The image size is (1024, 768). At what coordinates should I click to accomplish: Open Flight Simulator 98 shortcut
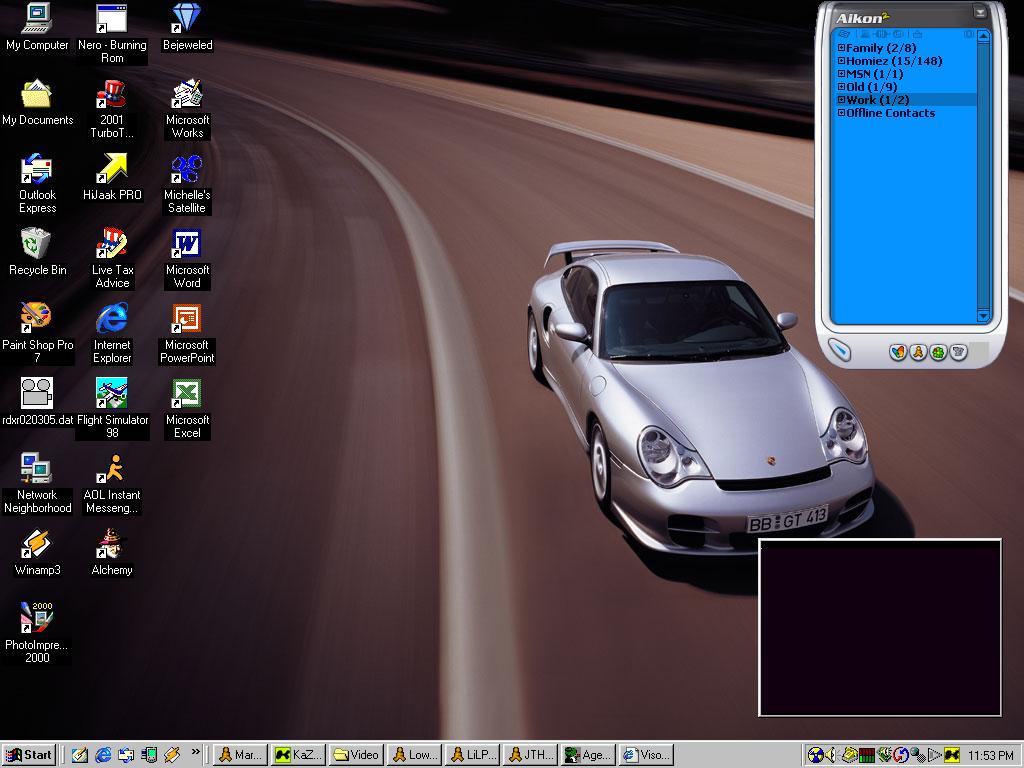[112, 394]
